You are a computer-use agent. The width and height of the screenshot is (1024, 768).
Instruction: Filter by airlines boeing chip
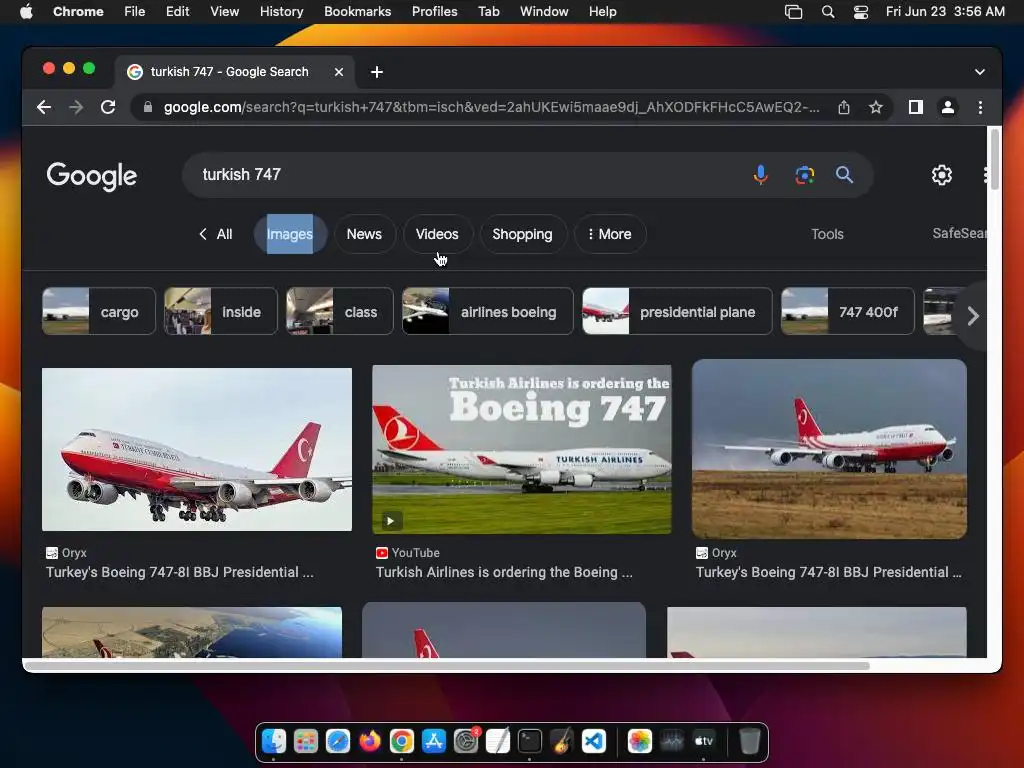coord(488,312)
